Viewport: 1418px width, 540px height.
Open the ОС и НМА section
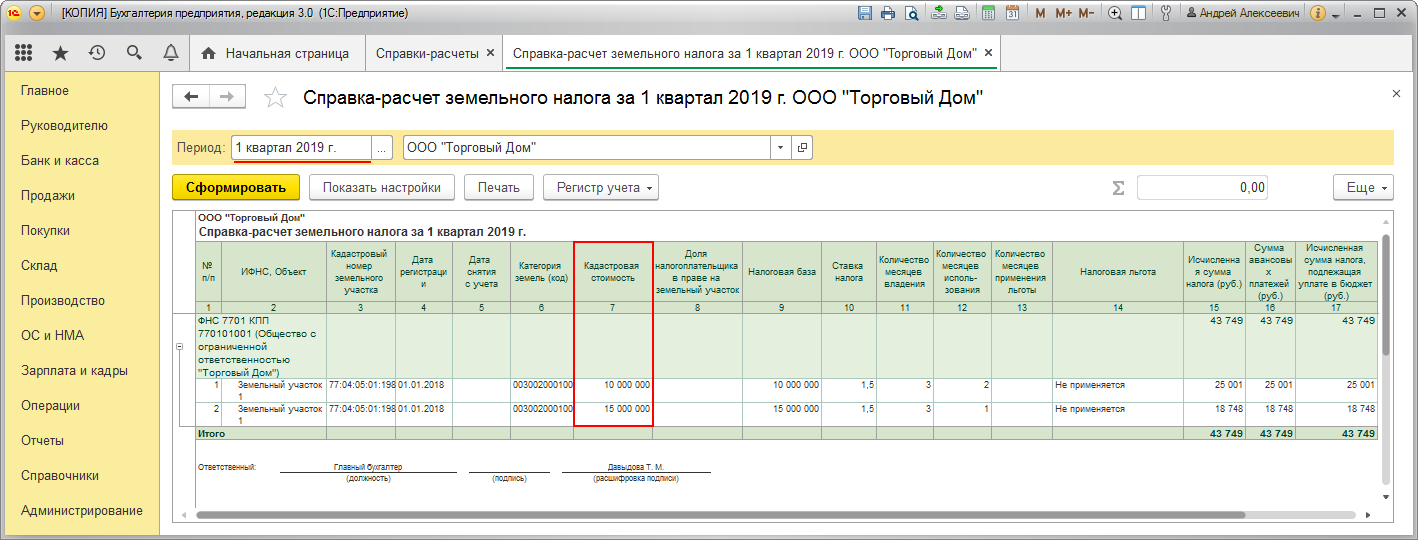[51, 336]
